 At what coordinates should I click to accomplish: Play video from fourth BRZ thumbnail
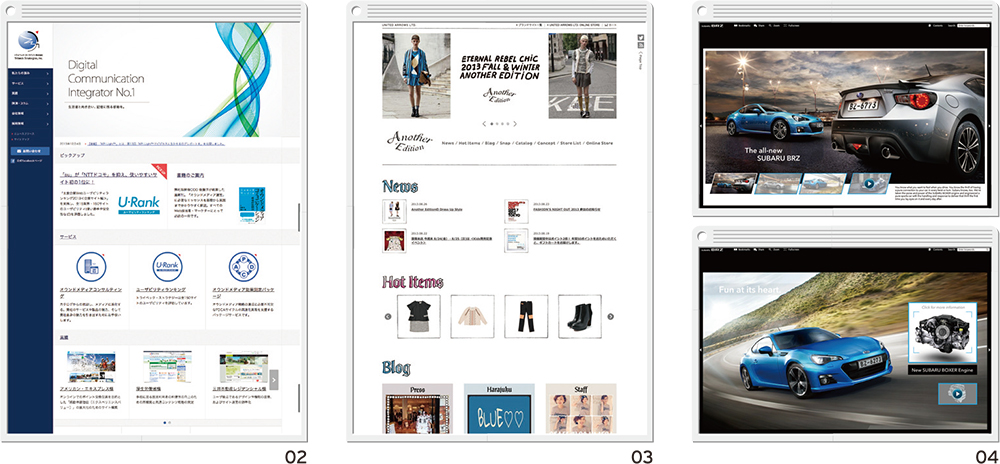[x=870, y=184]
